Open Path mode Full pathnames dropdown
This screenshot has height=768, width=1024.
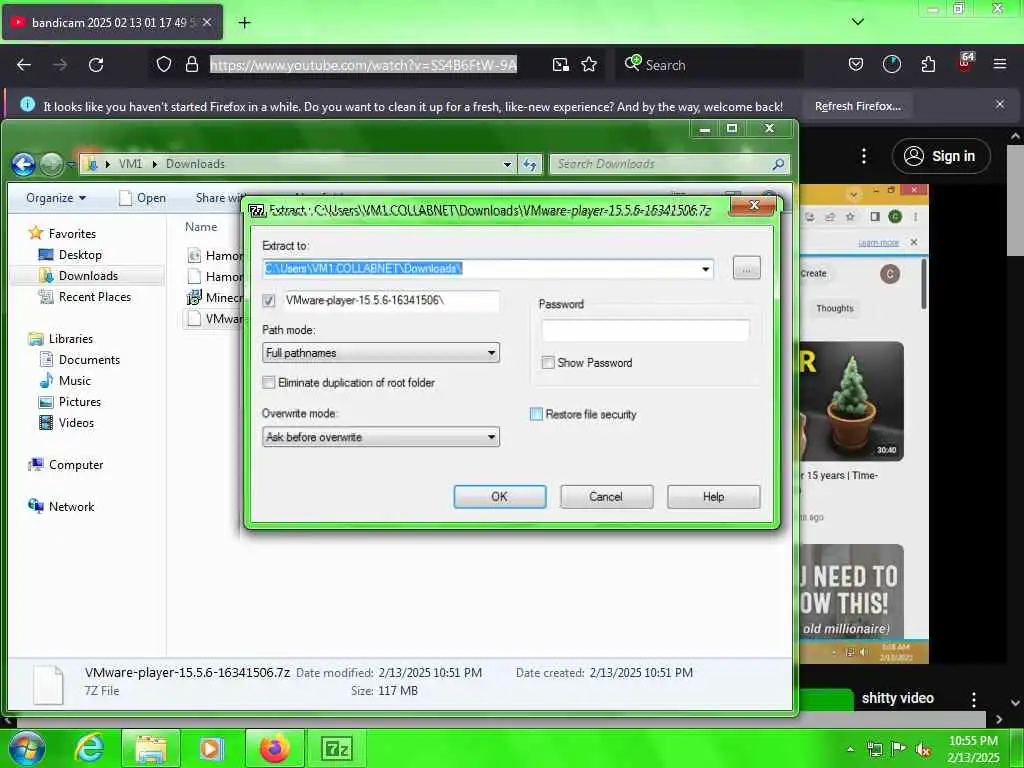tap(381, 353)
